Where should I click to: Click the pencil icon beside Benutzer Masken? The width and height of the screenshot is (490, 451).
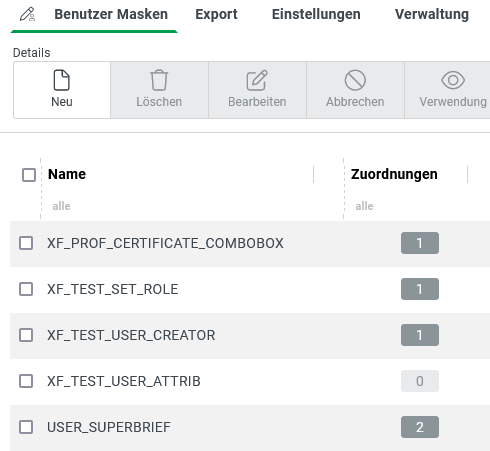[27, 14]
